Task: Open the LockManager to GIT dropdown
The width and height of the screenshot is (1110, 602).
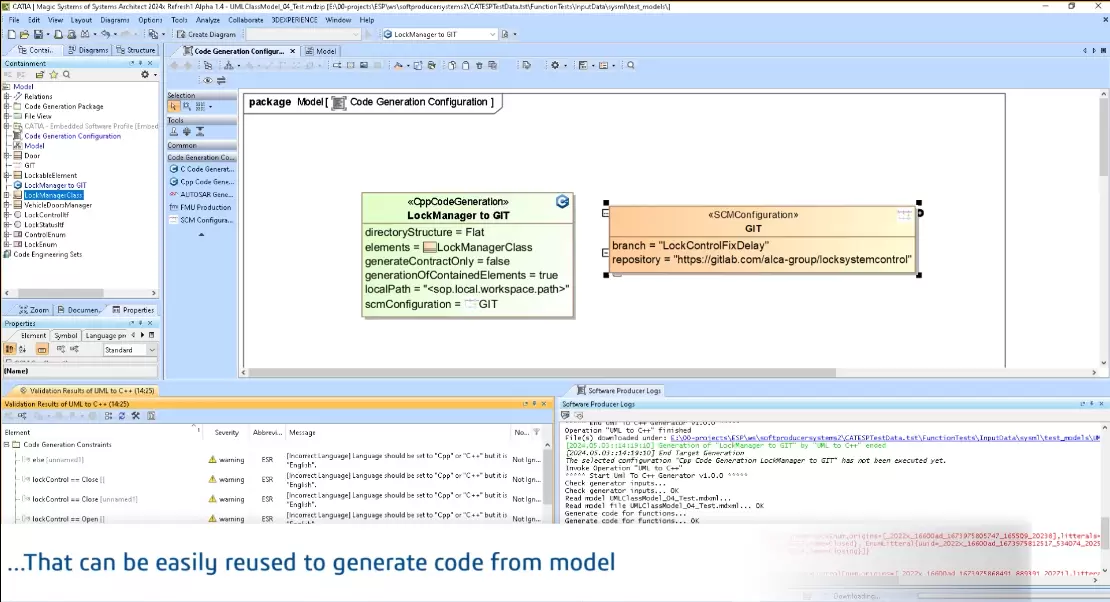Action: coord(492,34)
